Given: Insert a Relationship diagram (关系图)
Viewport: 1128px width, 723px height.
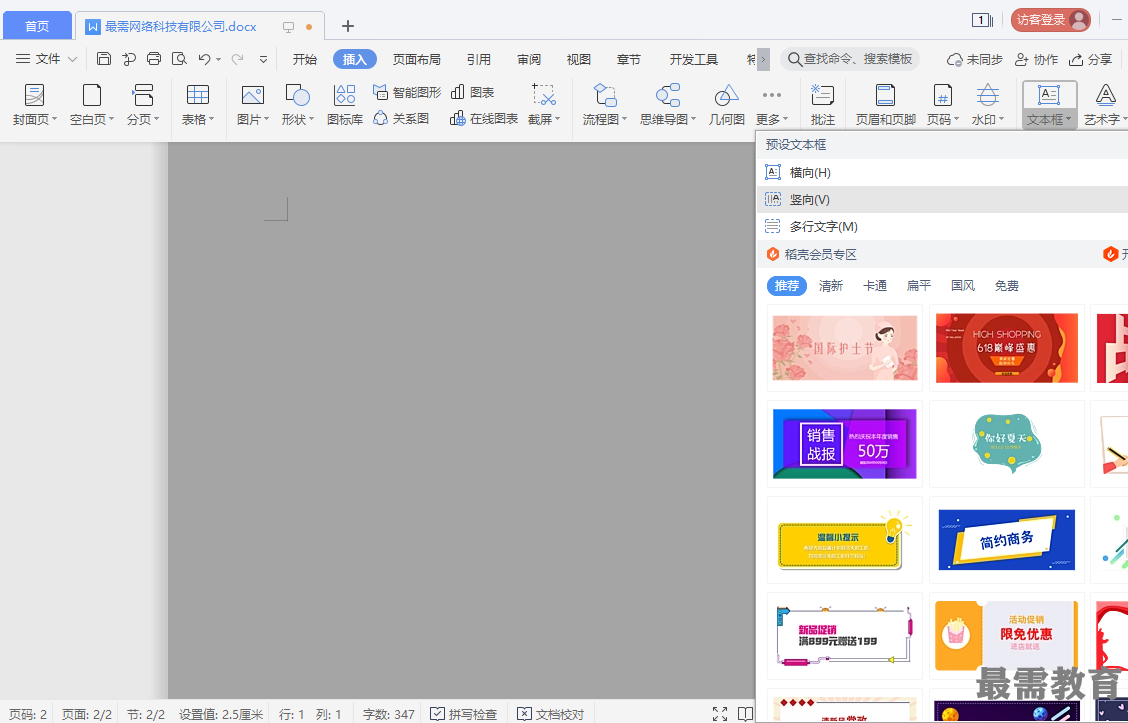Looking at the screenshot, I should tap(401, 118).
